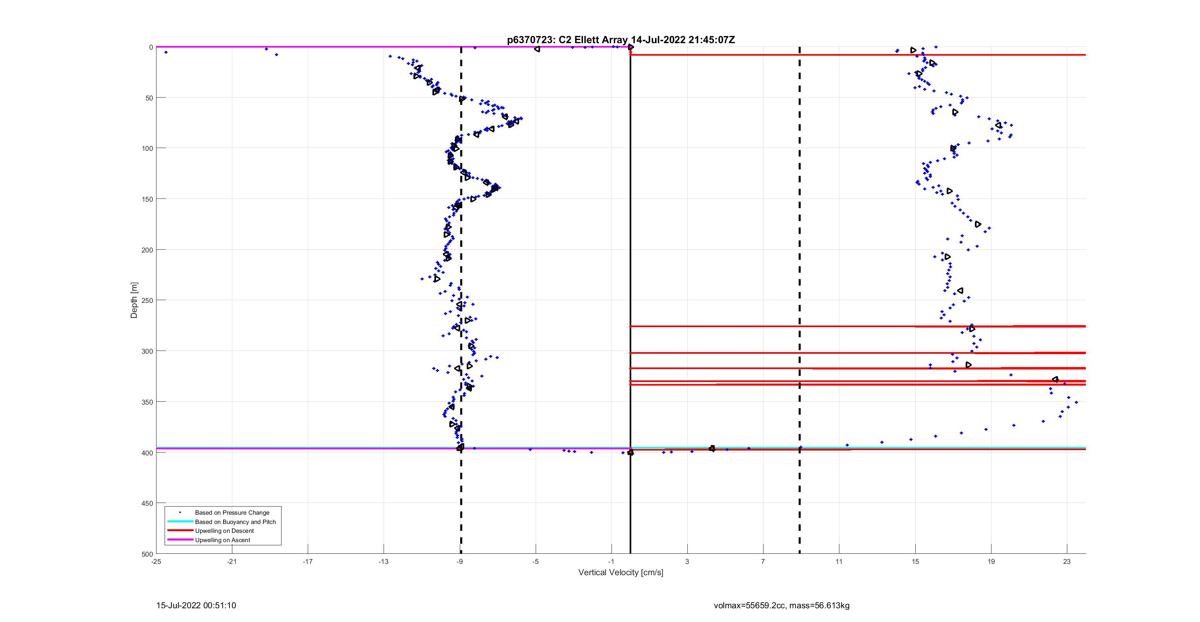Viewport: 1200px width, 622px height.
Task: Click depth axis tick label '500'
Action: [x=146, y=554]
